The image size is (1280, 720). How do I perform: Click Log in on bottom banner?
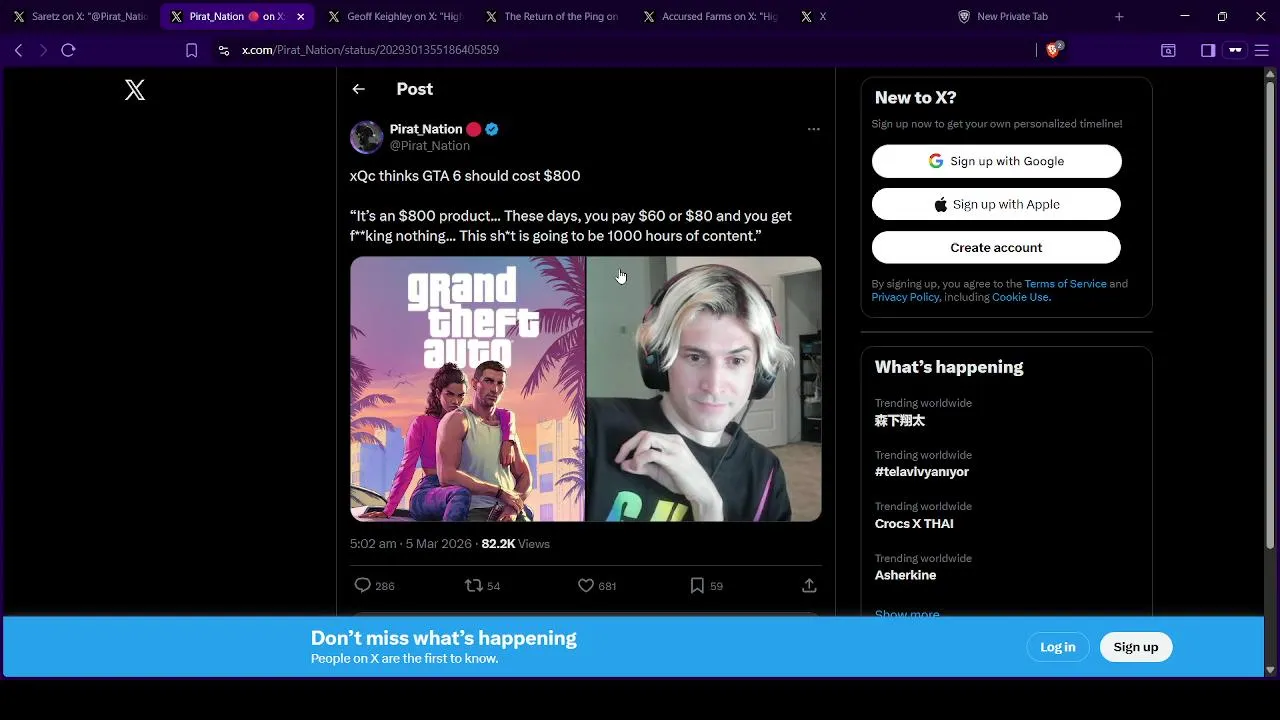click(1057, 647)
